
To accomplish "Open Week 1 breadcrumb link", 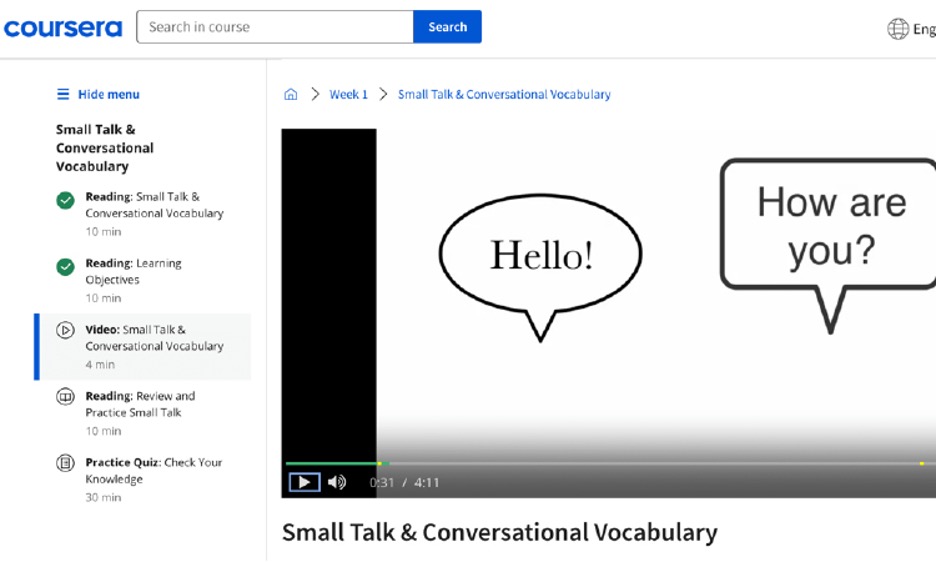I will pyautogui.click(x=349, y=94).
